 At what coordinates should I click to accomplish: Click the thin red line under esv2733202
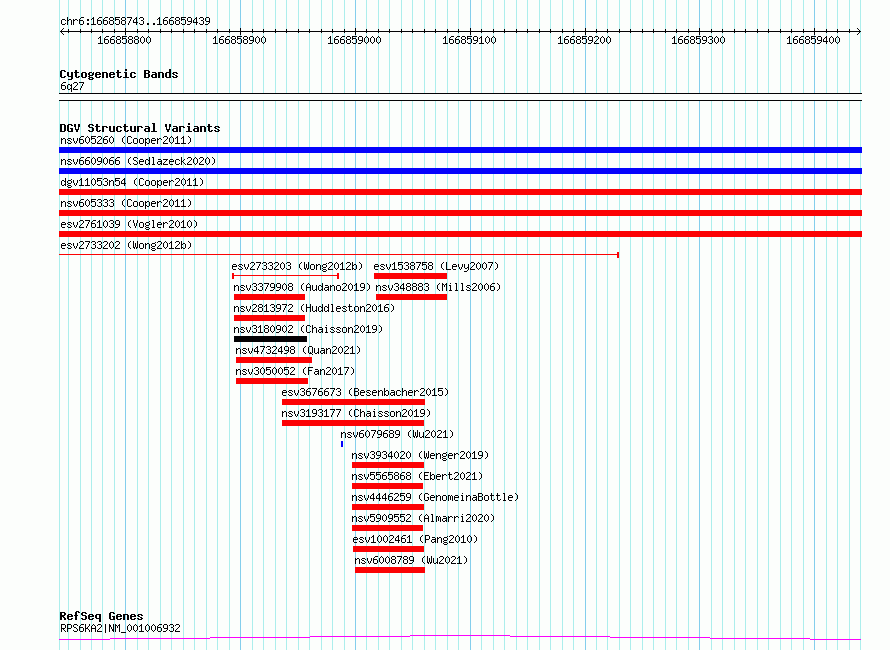(339, 255)
